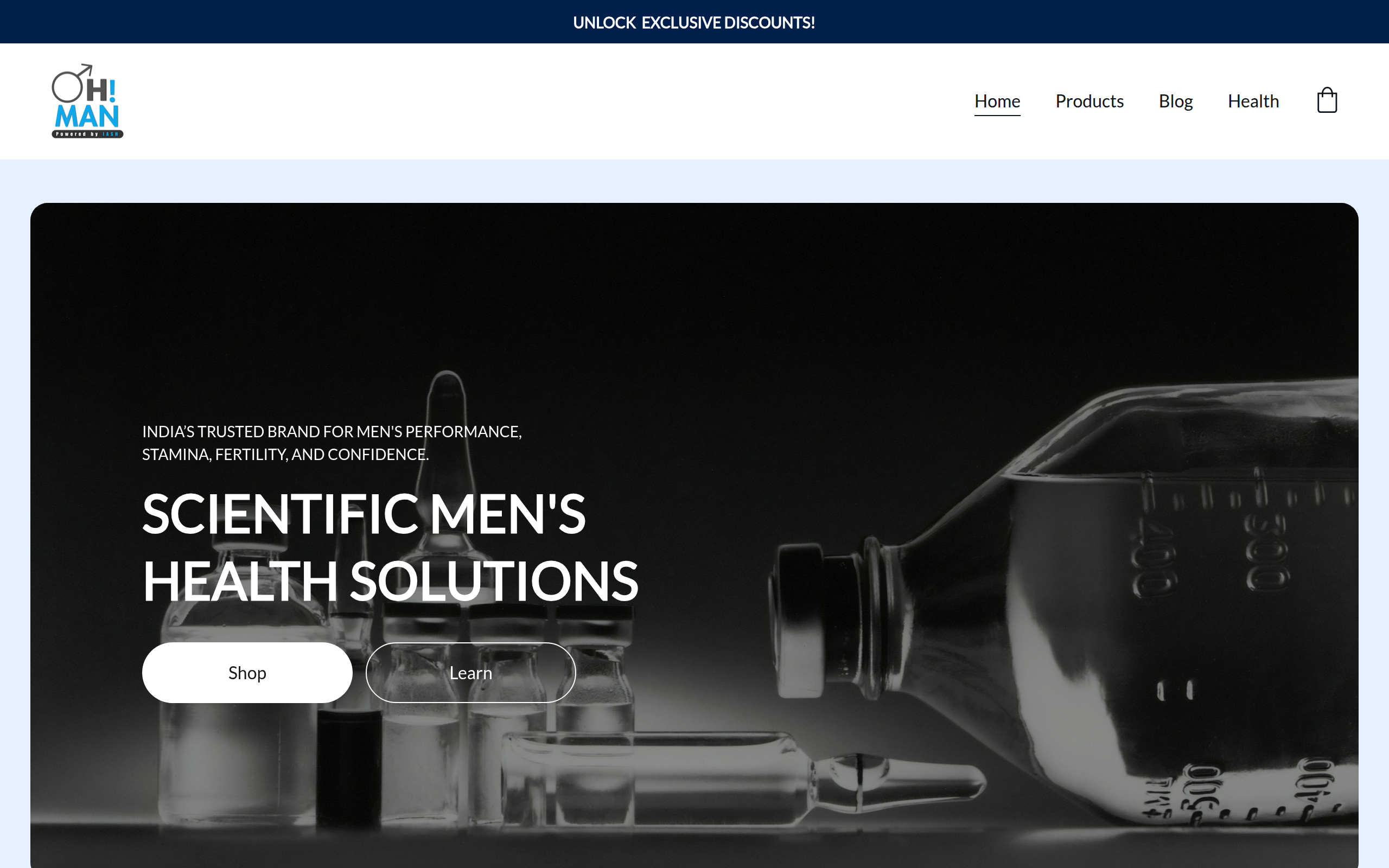Navigate to the Health section

pyautogui.click(x=1253, y=101)
